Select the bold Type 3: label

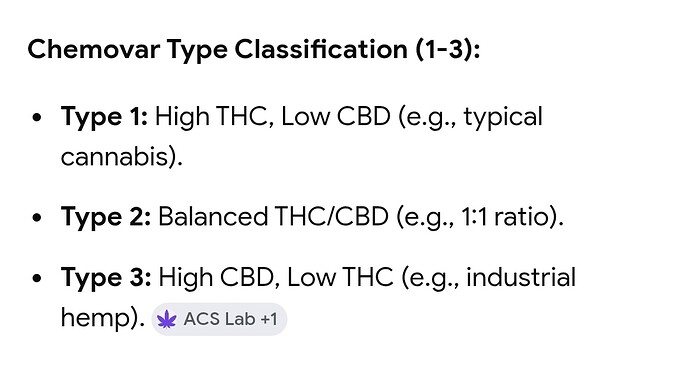(106, 277)
